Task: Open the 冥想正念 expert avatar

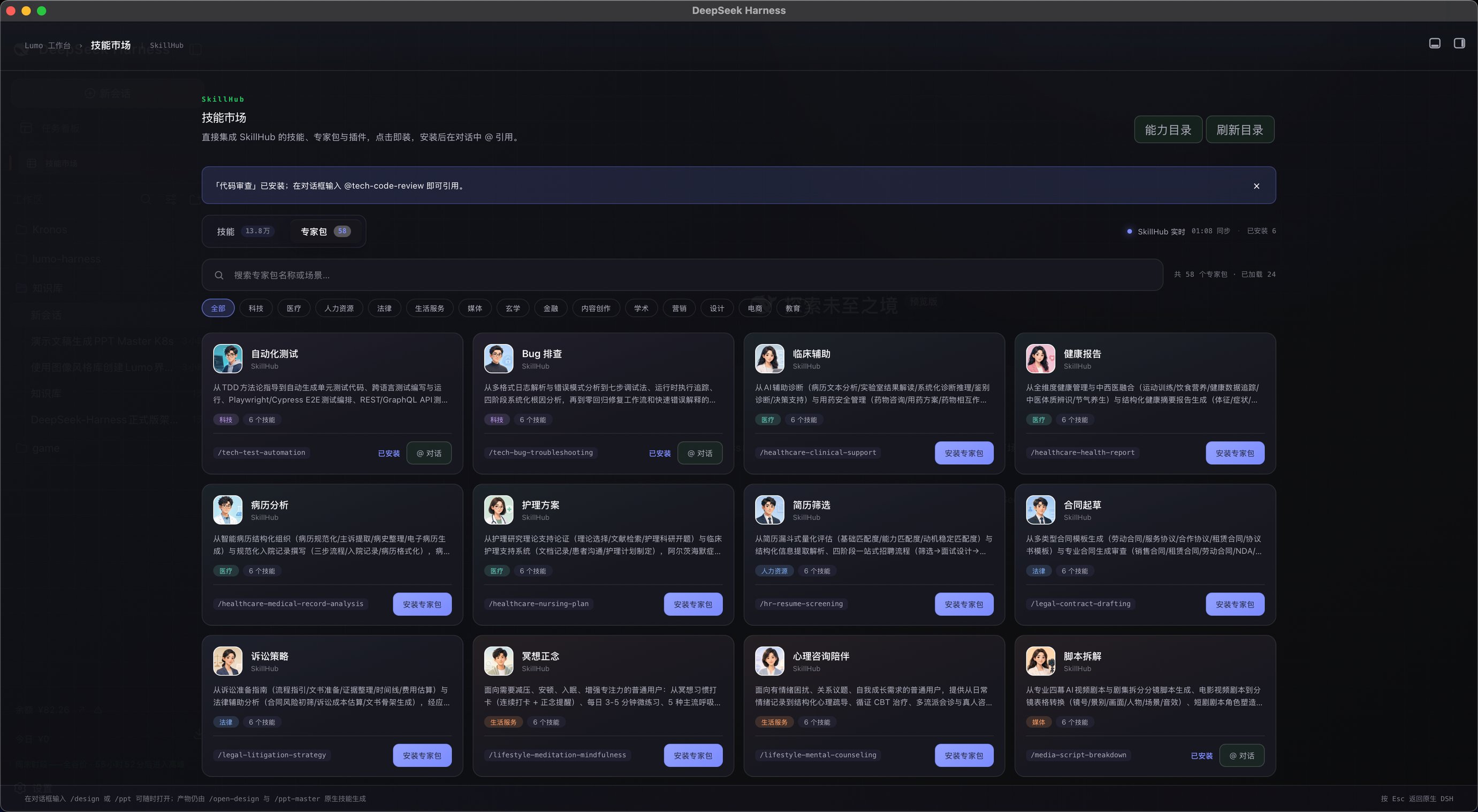Action: (499, 661)
